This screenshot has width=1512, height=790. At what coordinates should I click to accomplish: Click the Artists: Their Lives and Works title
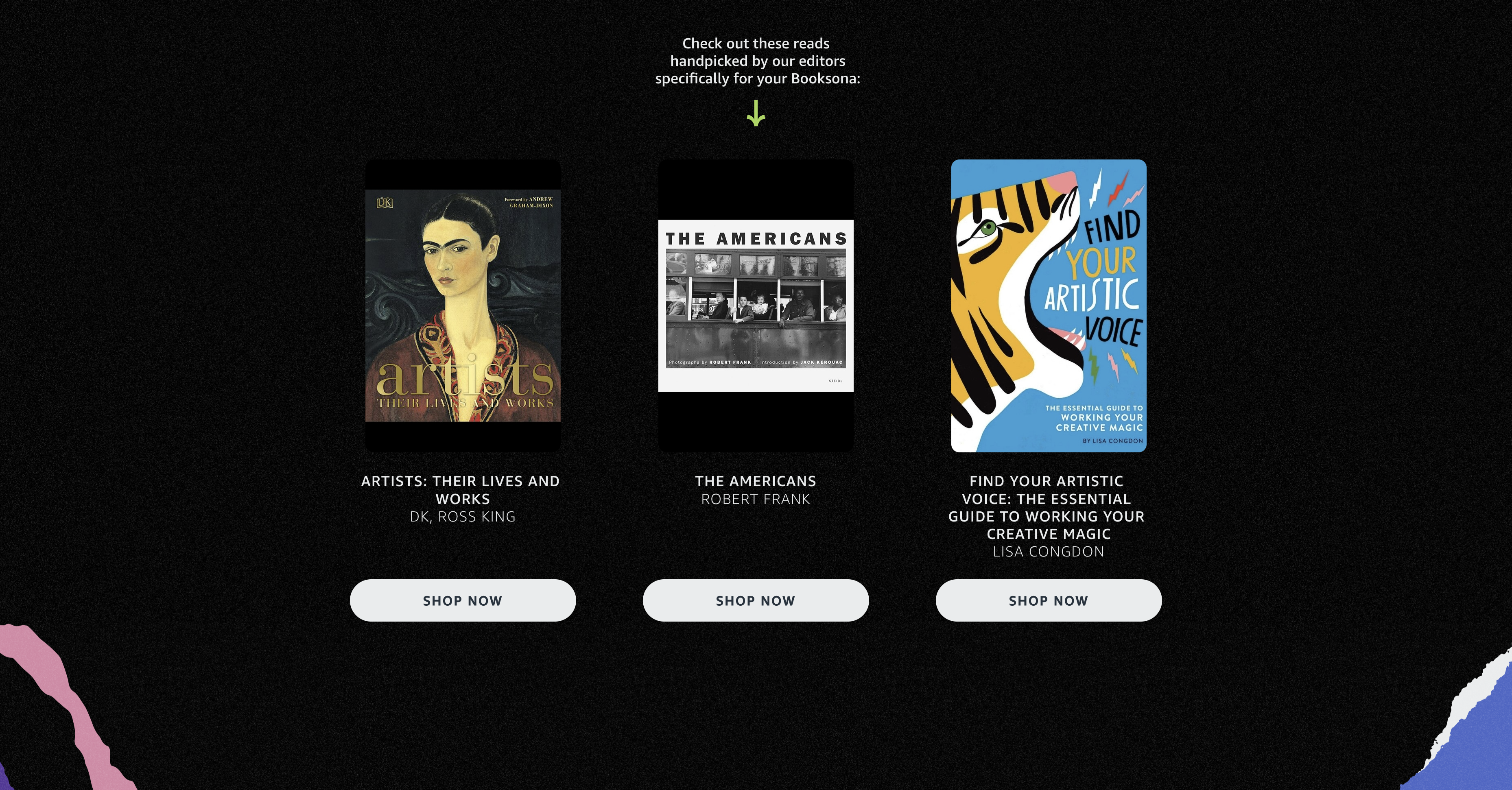click(461, 490)
